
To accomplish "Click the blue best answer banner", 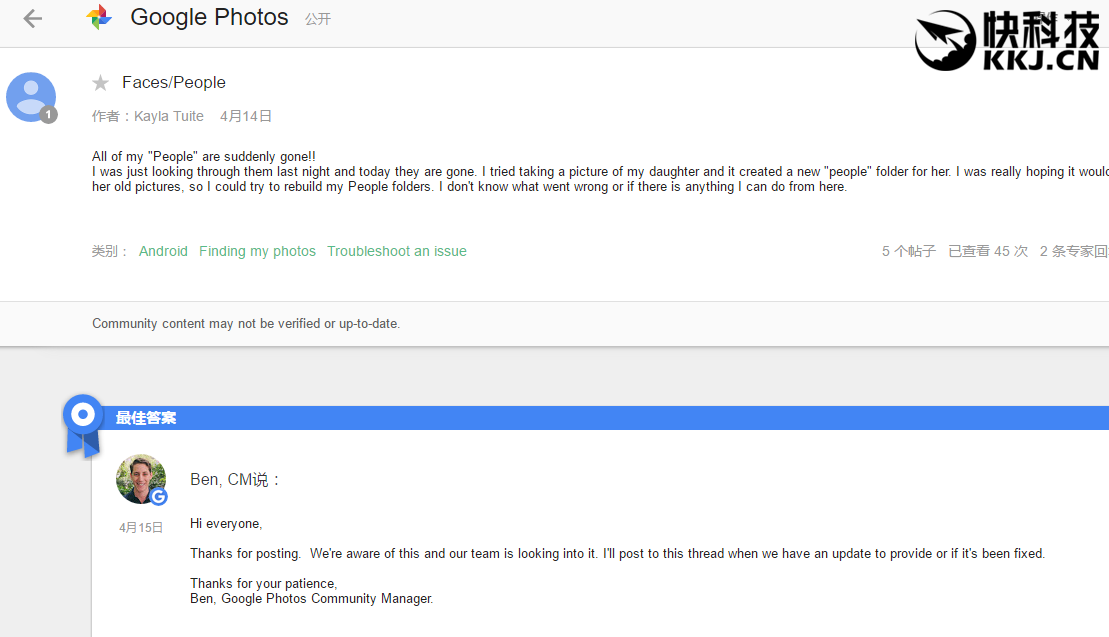I will [x=600, y=417].
